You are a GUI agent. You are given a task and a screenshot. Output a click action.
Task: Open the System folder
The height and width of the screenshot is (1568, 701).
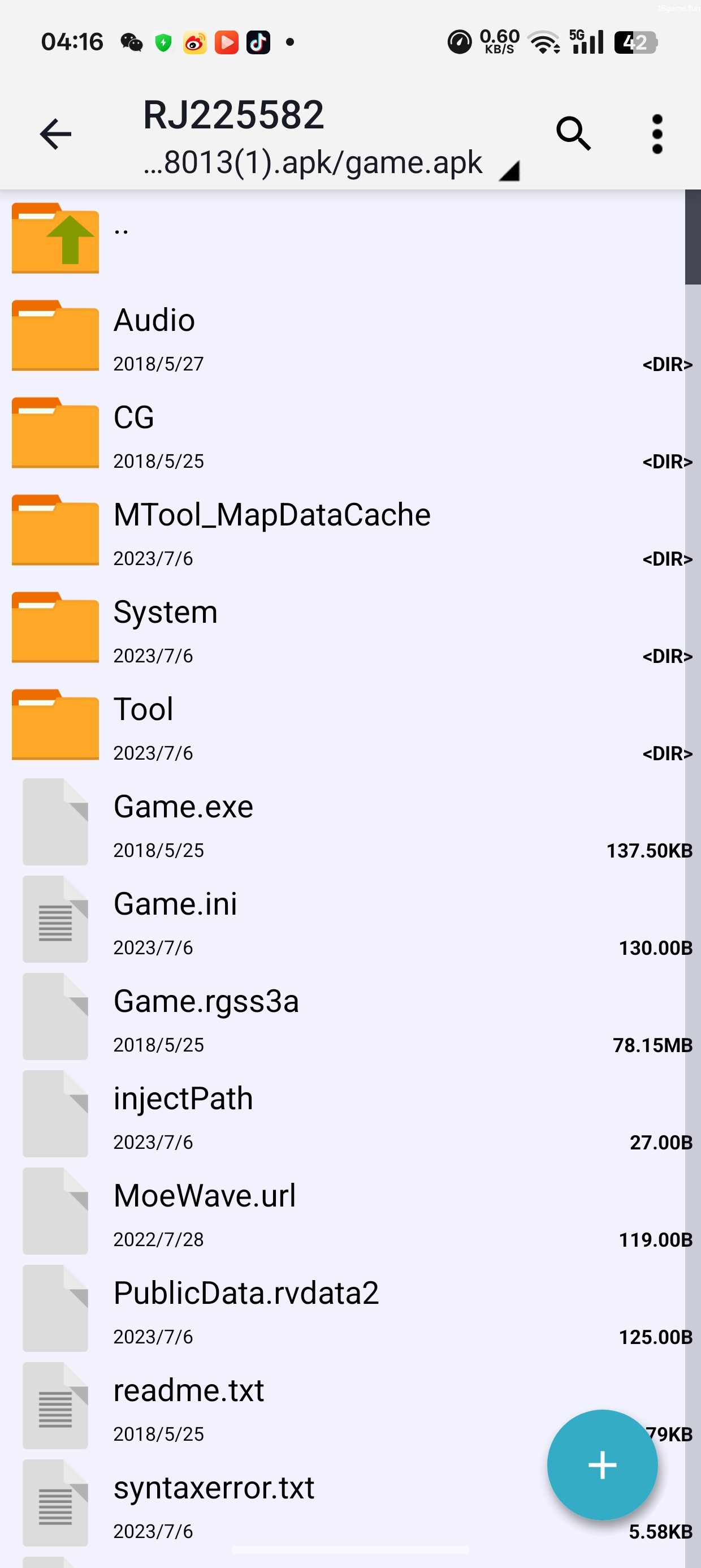tap(166, 613)
